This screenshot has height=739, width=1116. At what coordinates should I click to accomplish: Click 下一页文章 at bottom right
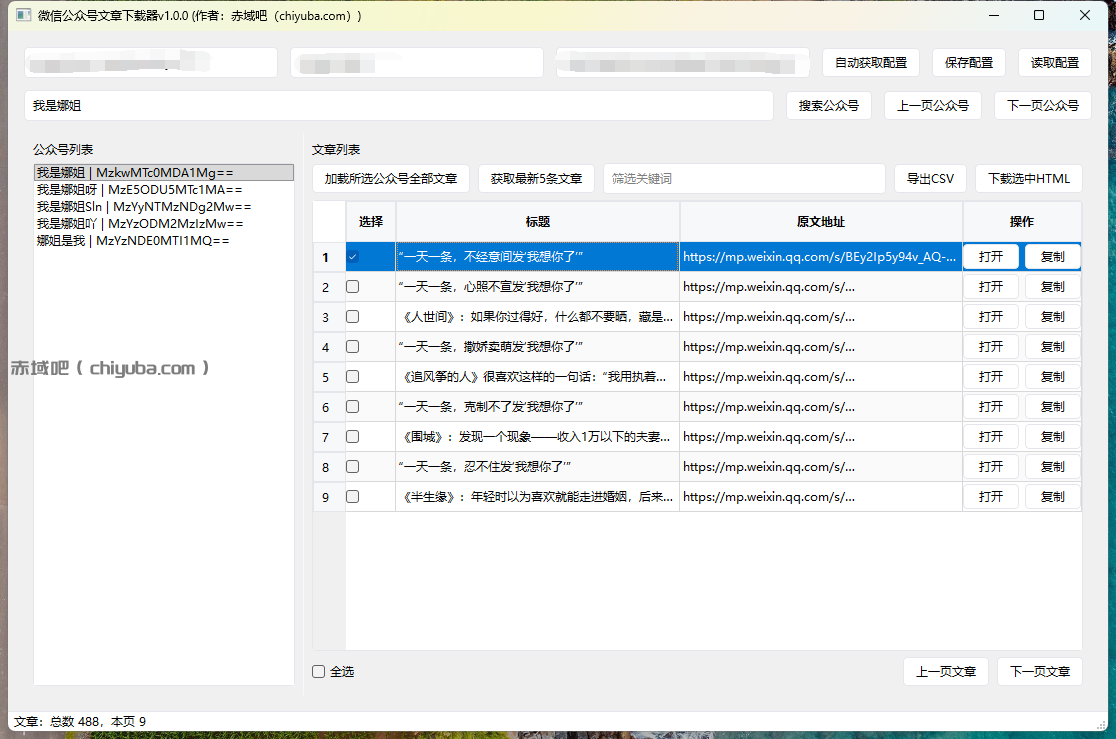click(x=1040, y=671)
